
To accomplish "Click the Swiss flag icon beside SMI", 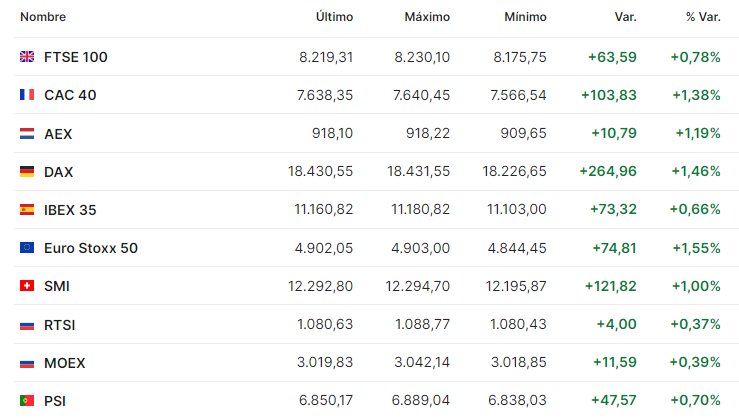I will [27, 286].
